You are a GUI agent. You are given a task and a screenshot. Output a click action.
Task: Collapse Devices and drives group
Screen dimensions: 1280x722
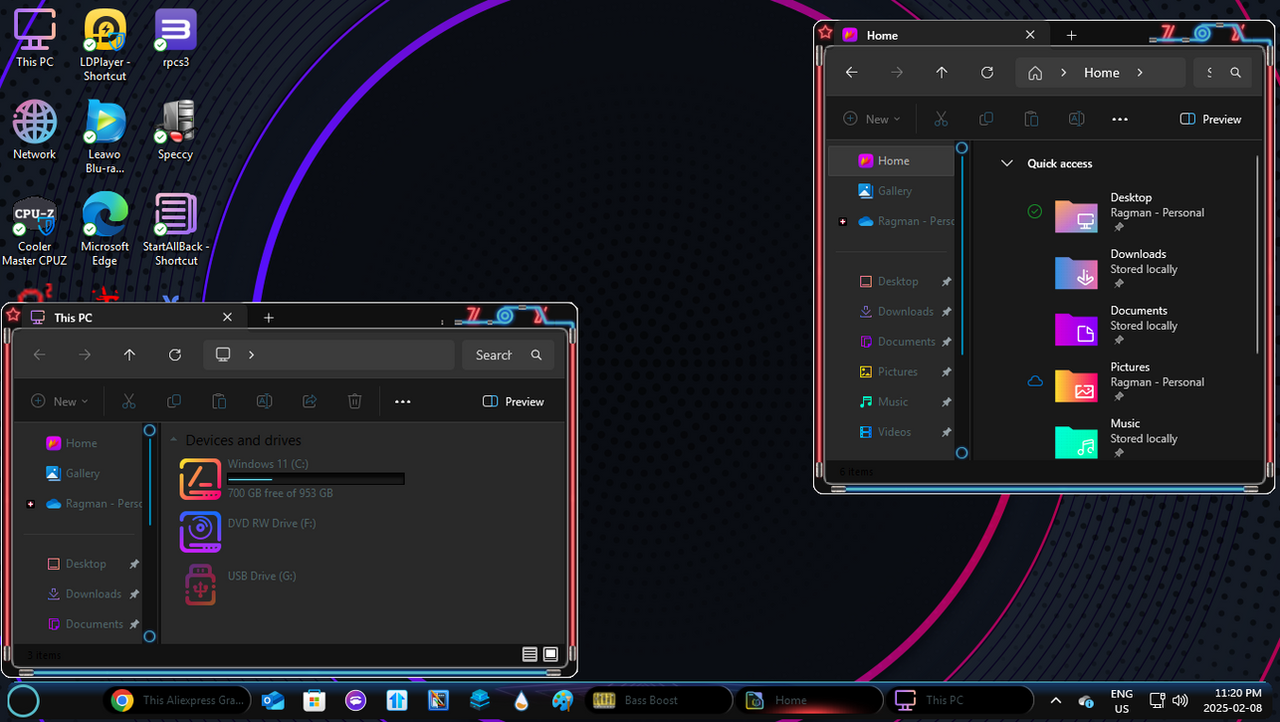click(174, 440)
